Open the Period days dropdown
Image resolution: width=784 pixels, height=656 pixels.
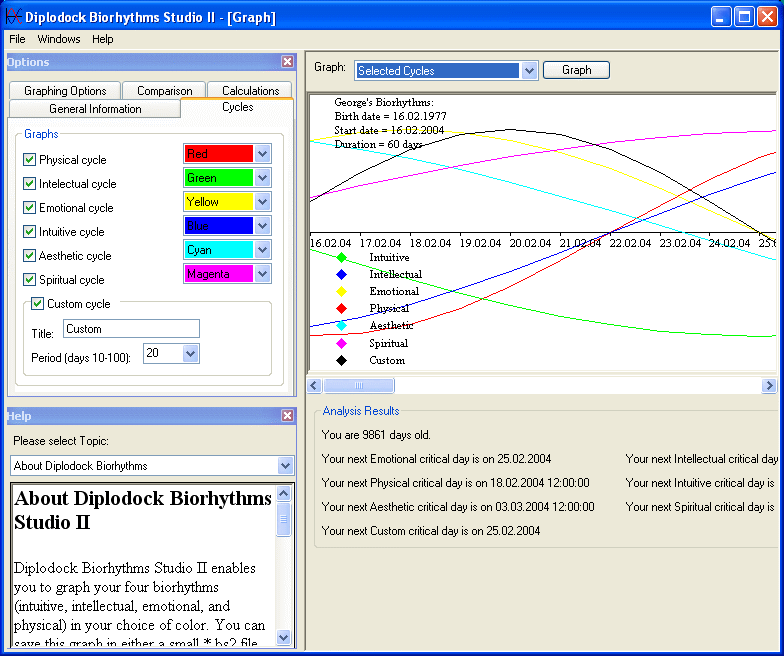click(x=190, y=354)
